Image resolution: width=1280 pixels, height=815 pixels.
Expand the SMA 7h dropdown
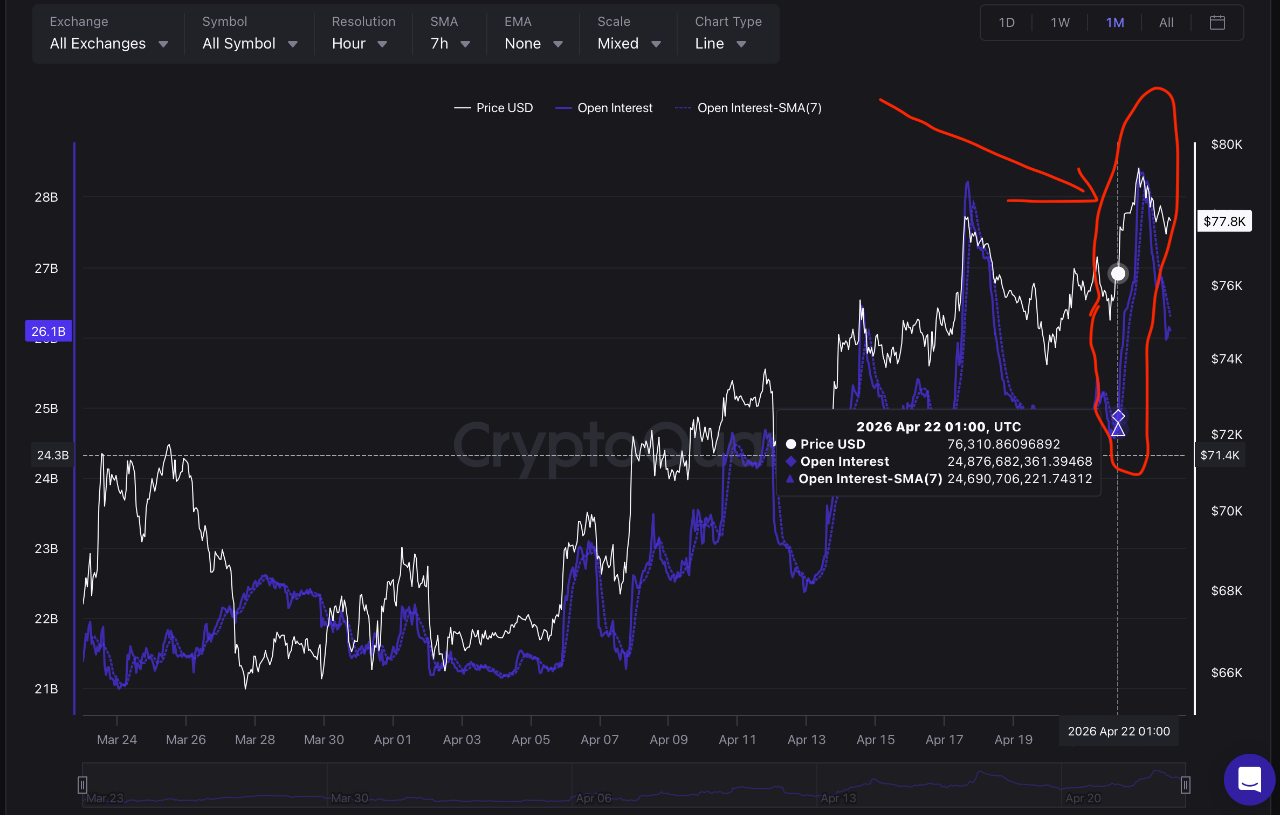pos(451,44)
